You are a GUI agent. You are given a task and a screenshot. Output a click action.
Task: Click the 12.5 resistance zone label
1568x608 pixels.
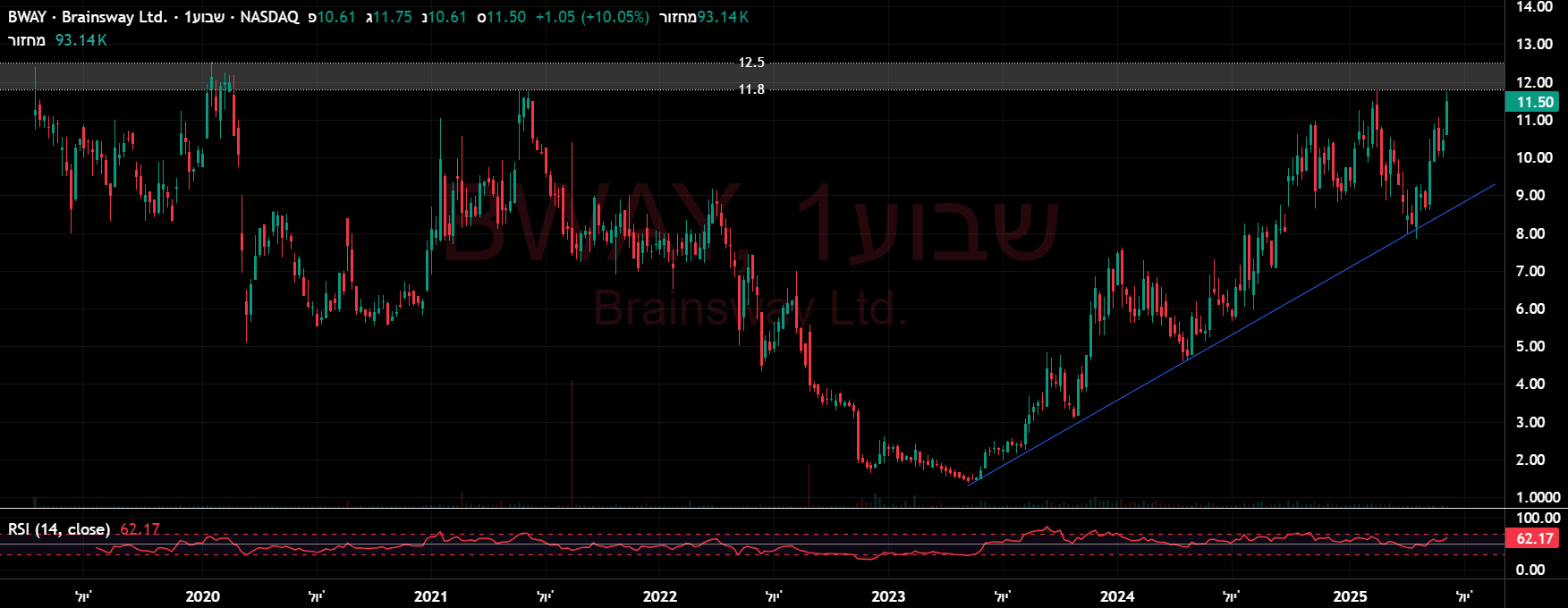coord(751,63)
